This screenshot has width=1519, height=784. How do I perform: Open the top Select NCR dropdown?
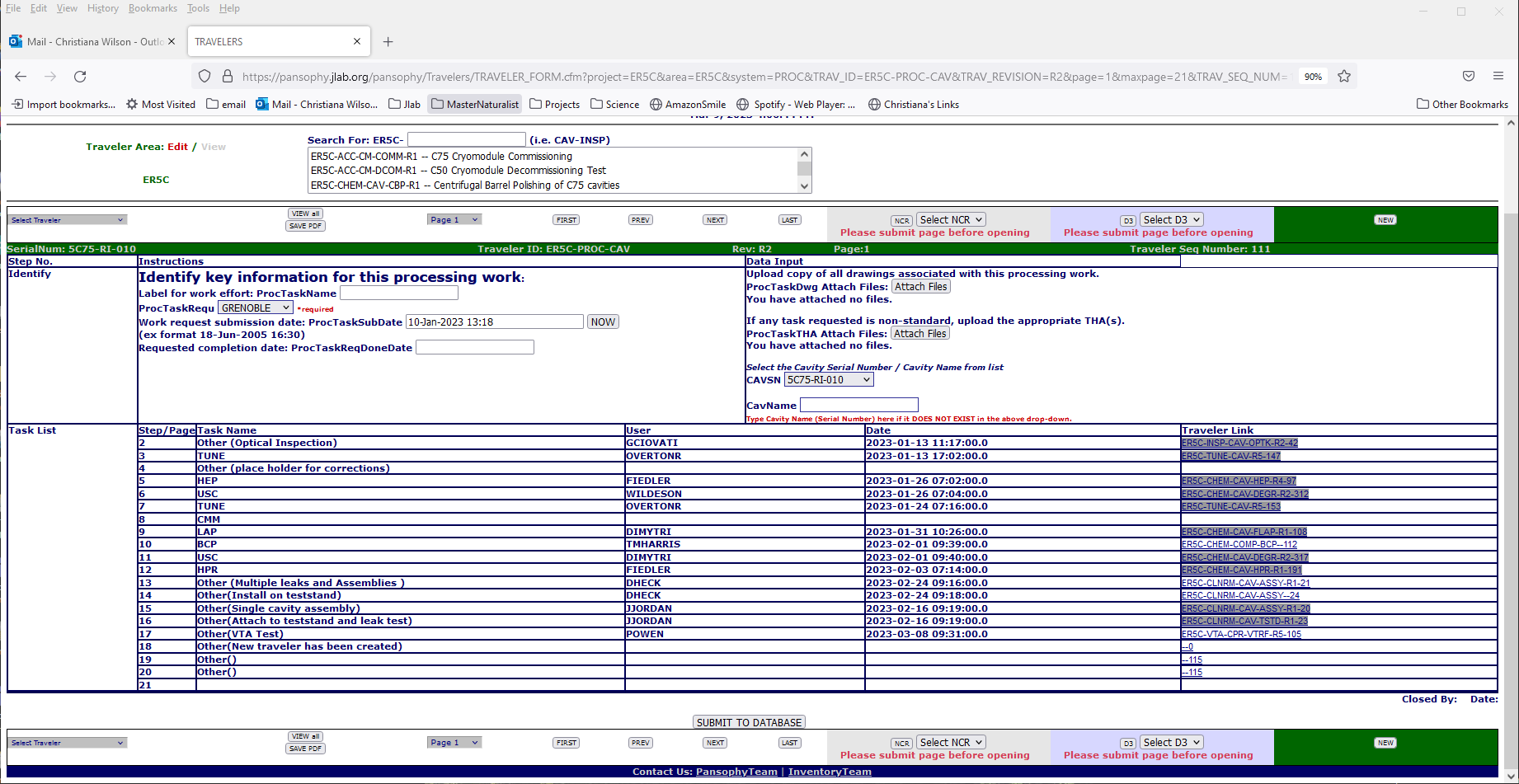click(951, 220)
